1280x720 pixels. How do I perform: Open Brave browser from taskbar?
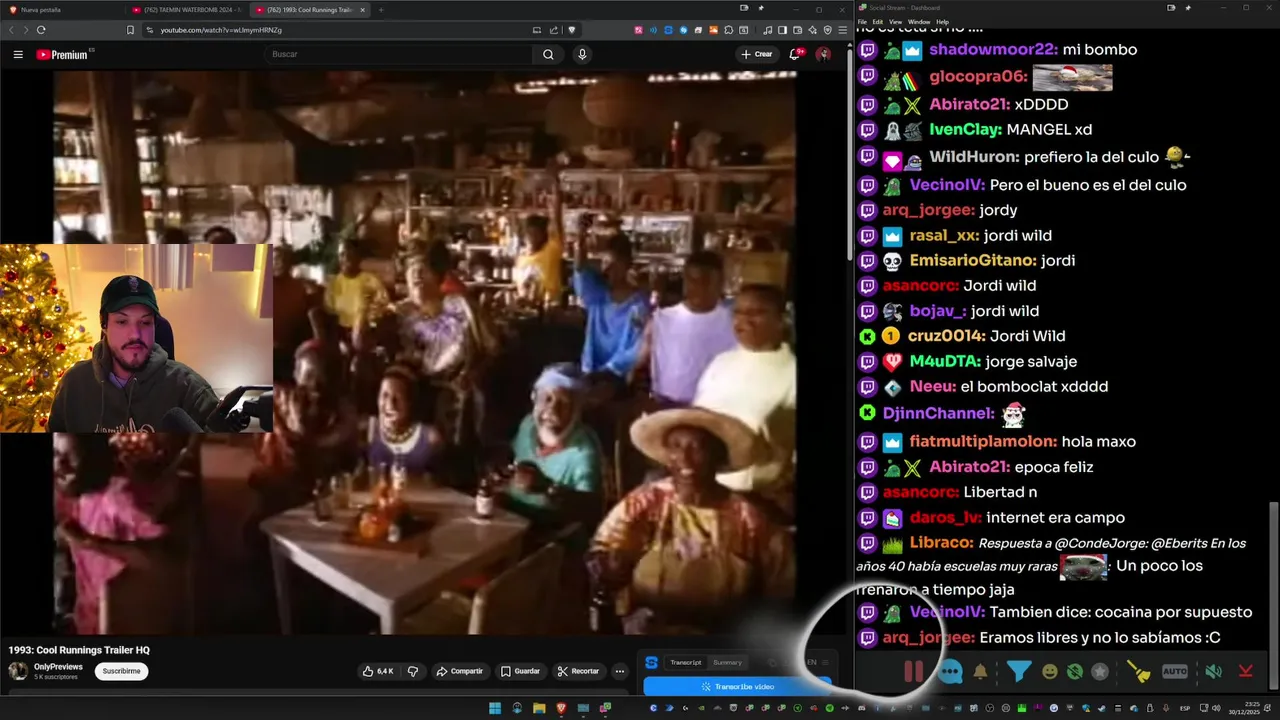point(561,708)
